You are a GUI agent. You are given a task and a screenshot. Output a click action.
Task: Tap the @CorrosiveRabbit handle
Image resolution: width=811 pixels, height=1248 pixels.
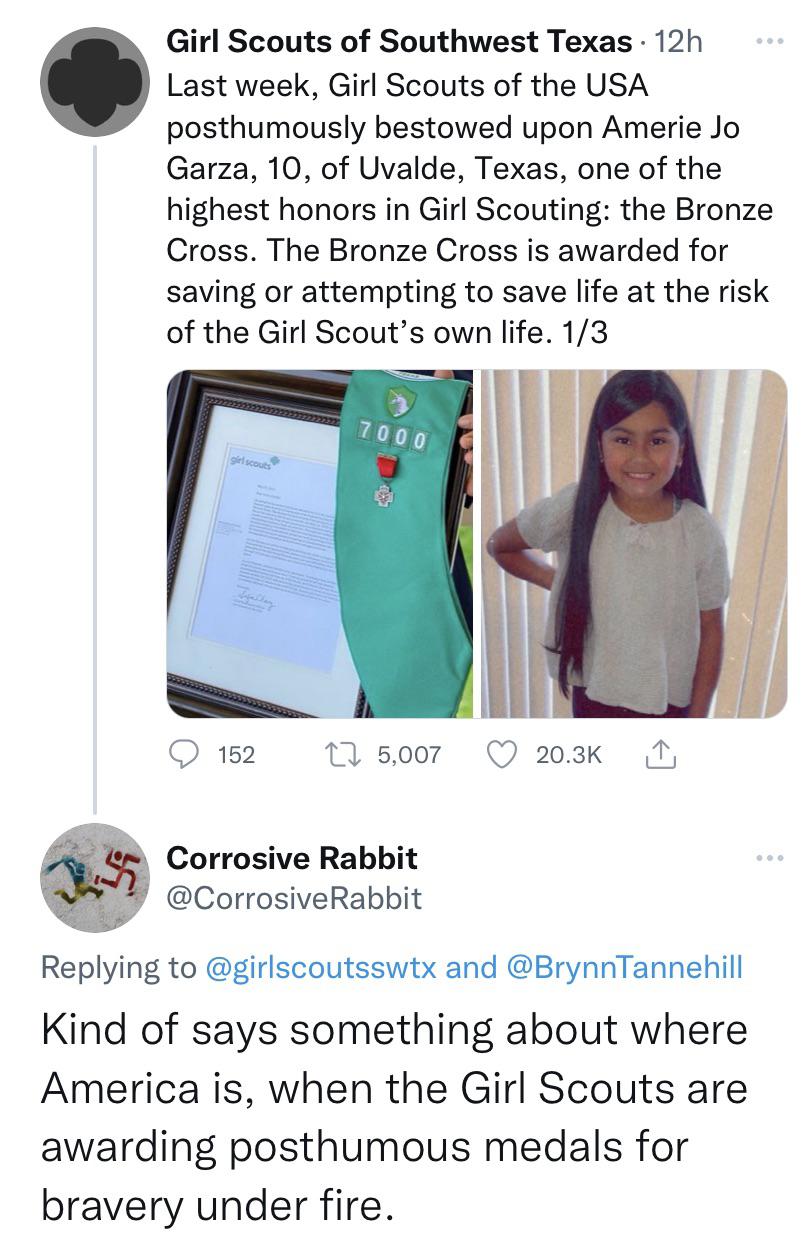[x=293, y=898]
